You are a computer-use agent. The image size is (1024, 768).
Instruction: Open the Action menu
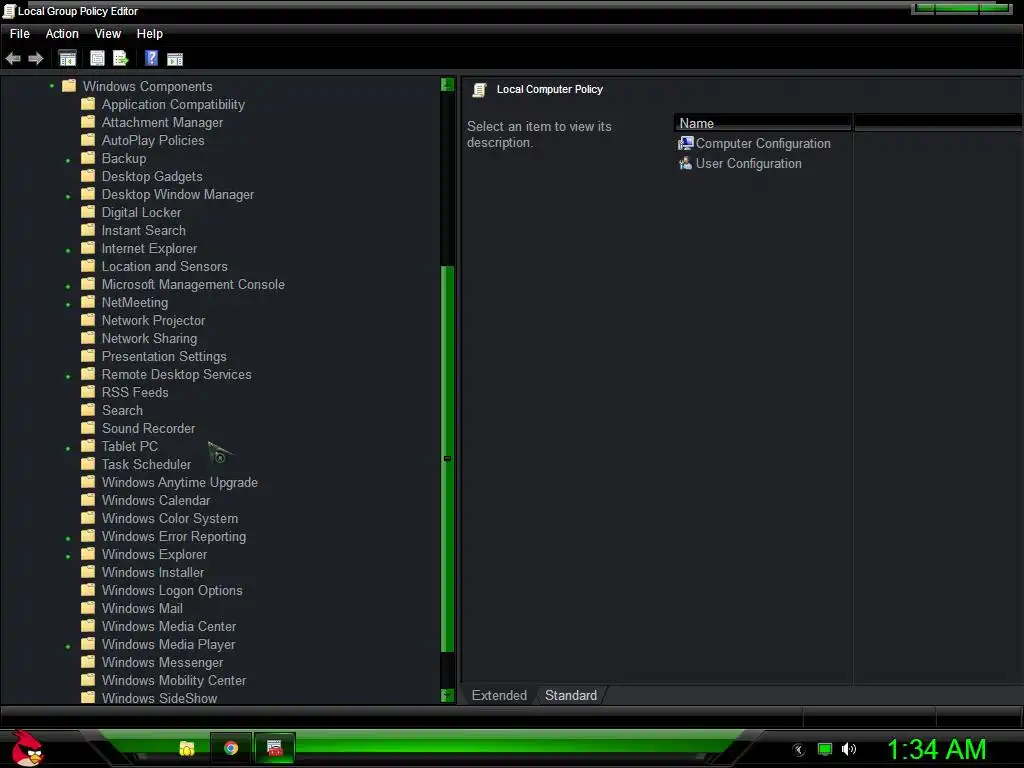tap(62, 33)
